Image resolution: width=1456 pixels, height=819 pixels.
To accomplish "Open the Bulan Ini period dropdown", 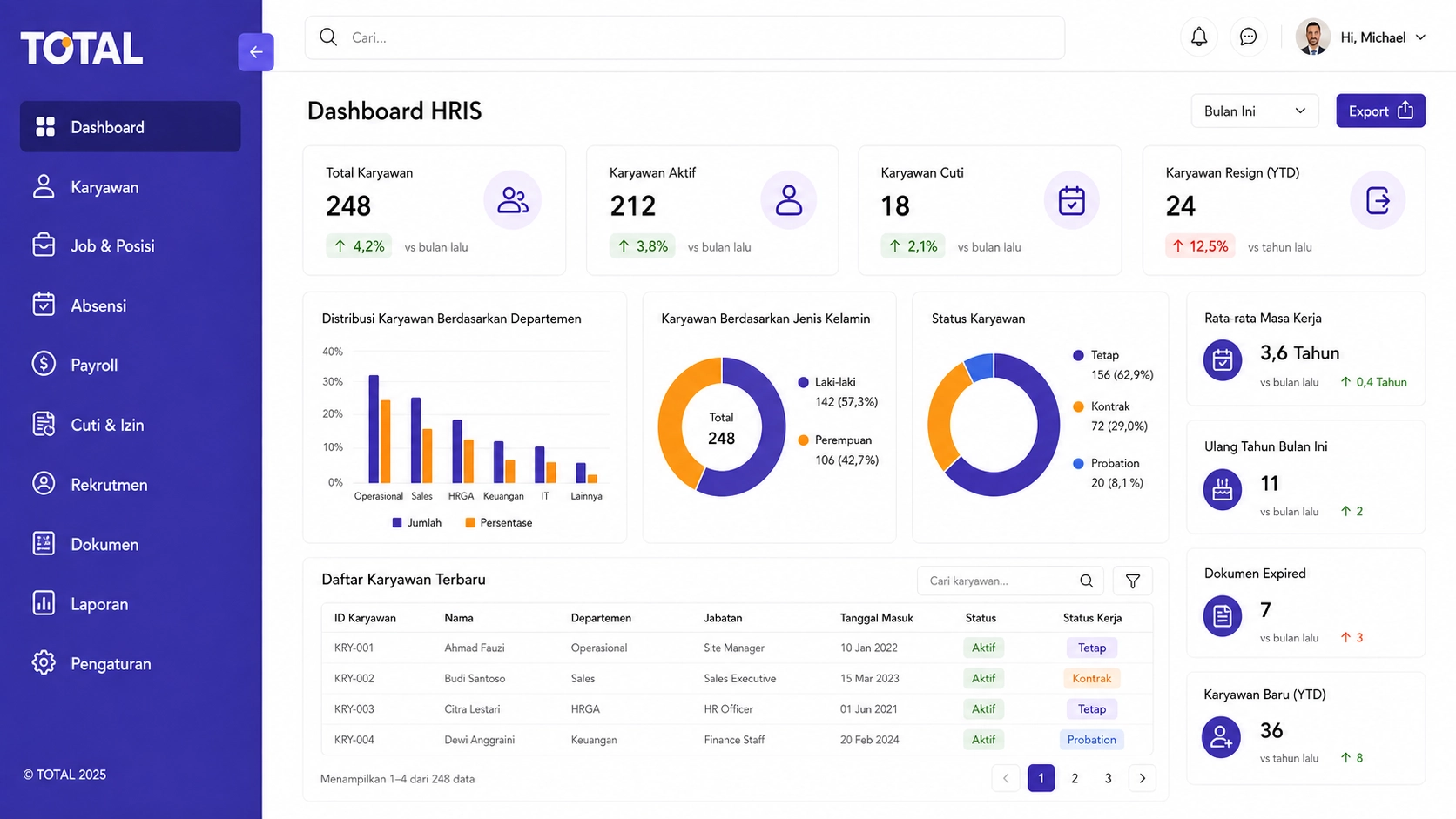I will (x=1255, y=111).
